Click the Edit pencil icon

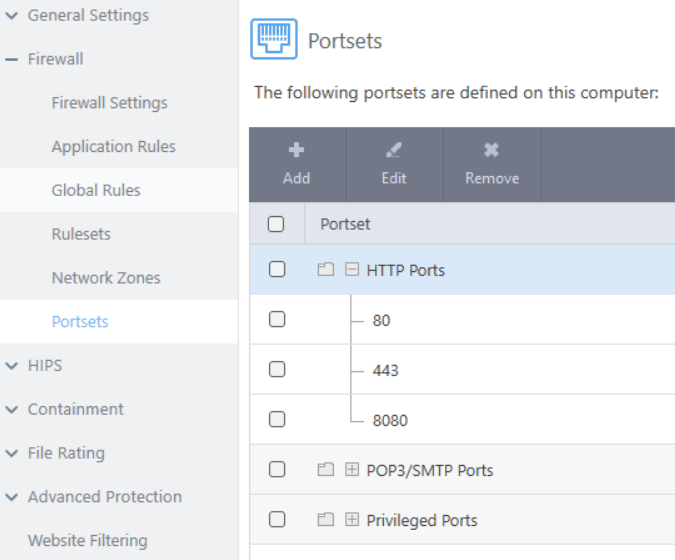(394, 150)
